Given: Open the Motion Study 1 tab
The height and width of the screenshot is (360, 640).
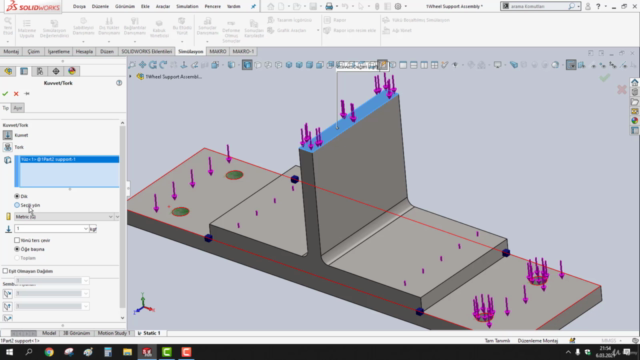Looking at the screenshot, I should (x=114, y=333).
